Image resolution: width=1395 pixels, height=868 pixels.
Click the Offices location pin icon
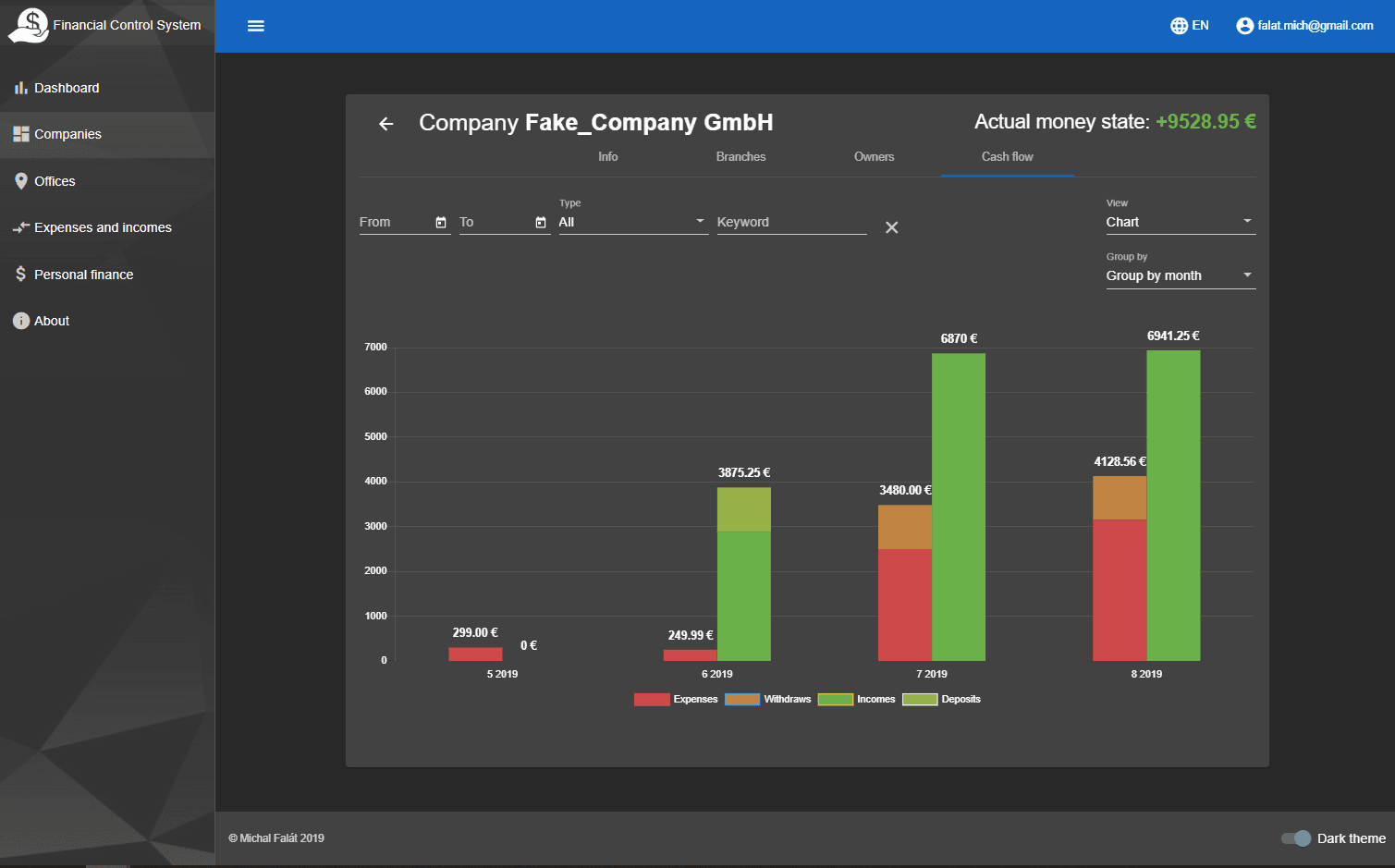(x=21, y=181)
